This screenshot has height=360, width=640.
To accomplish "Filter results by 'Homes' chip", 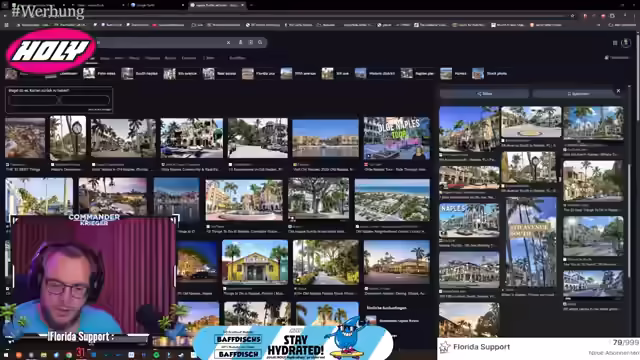I will (x=454, y=73).
